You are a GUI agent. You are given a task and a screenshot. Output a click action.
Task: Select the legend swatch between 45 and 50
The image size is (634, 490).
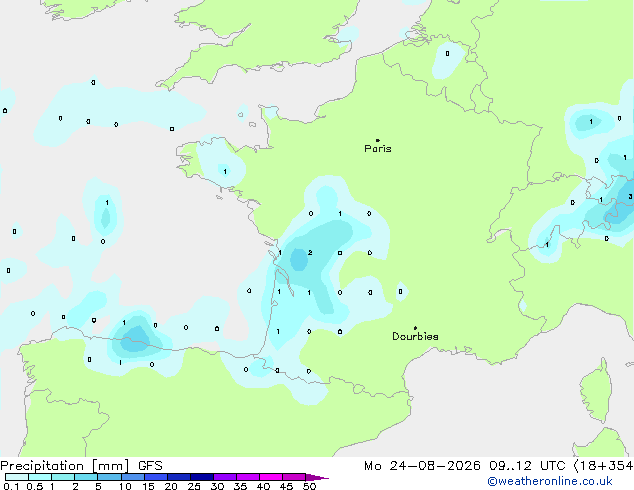tap(294, 477)
